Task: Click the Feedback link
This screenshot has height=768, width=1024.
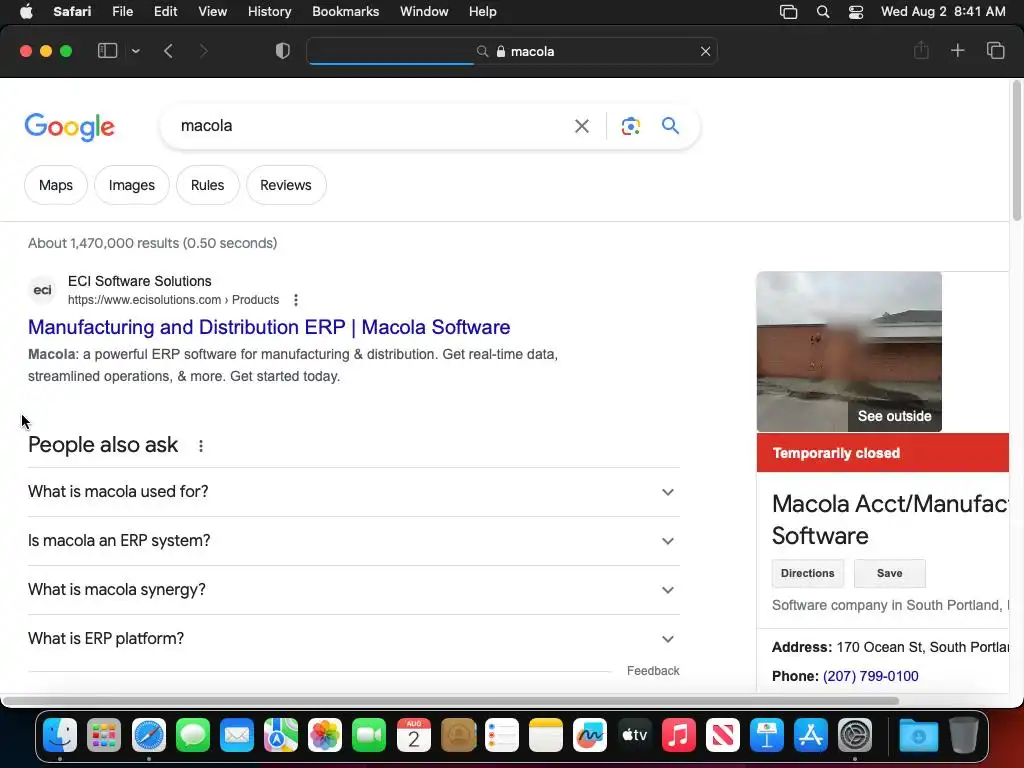Action: click(653, 671)
